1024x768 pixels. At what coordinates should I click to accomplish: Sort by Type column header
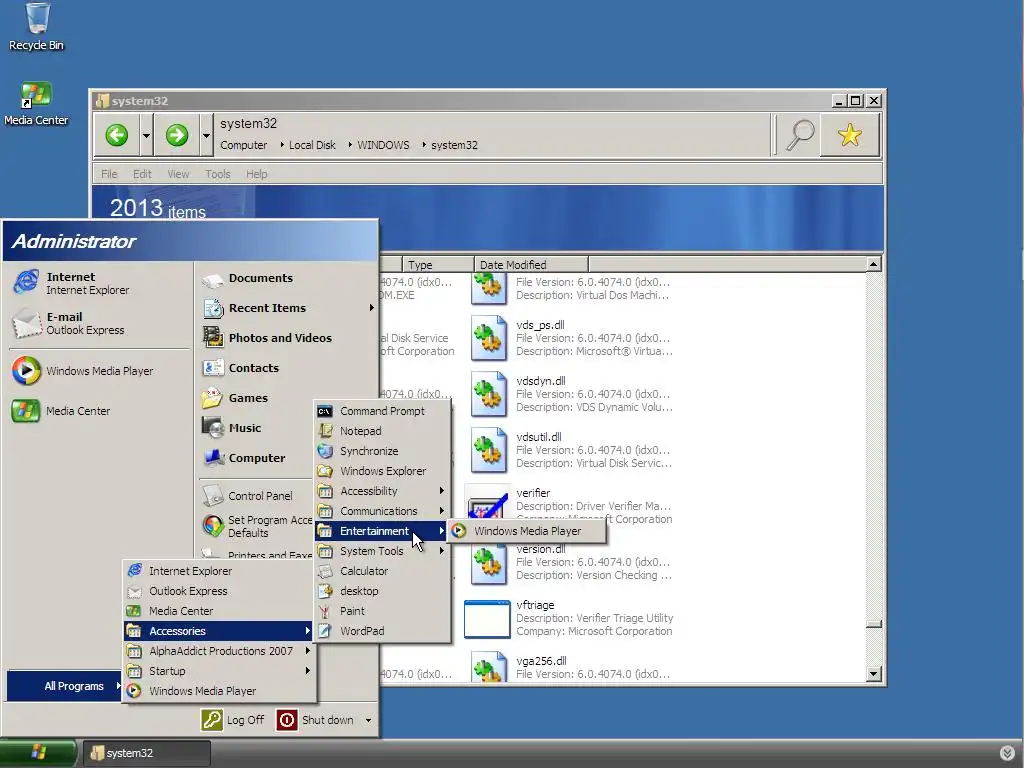point(438,264)
